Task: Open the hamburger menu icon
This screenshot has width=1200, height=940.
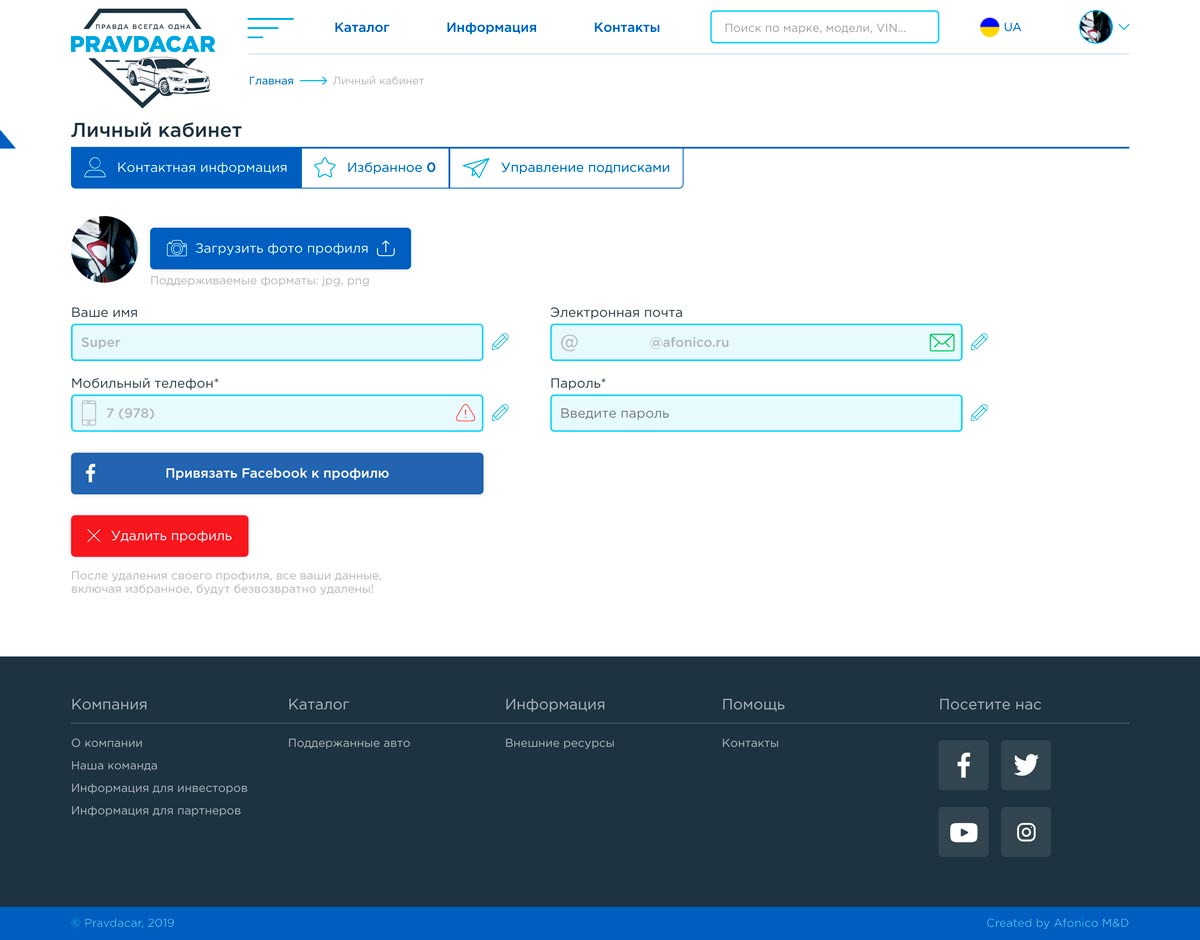Action: click(270, 28)
